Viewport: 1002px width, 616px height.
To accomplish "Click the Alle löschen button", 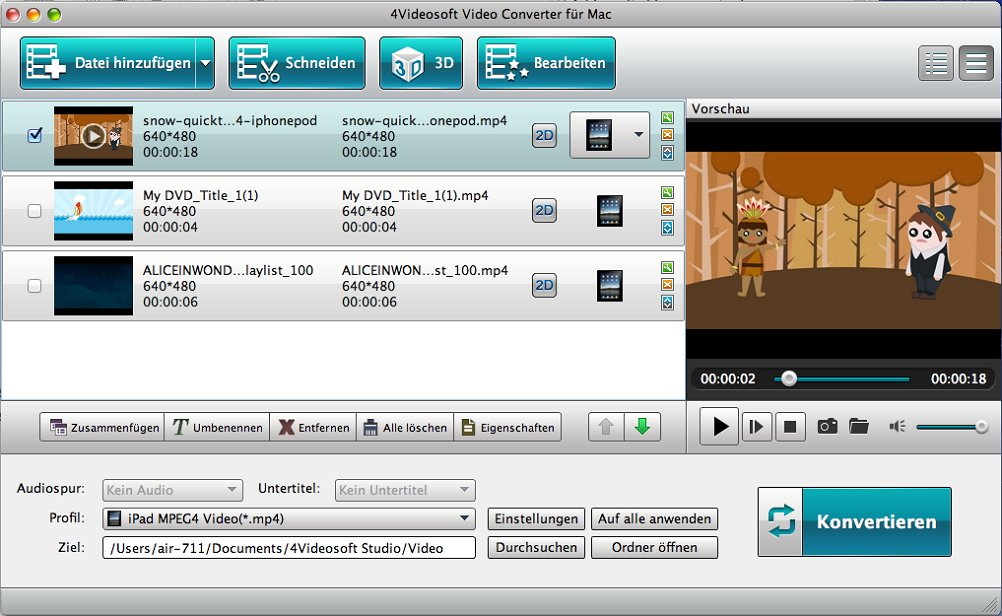I will click(405, 427).
